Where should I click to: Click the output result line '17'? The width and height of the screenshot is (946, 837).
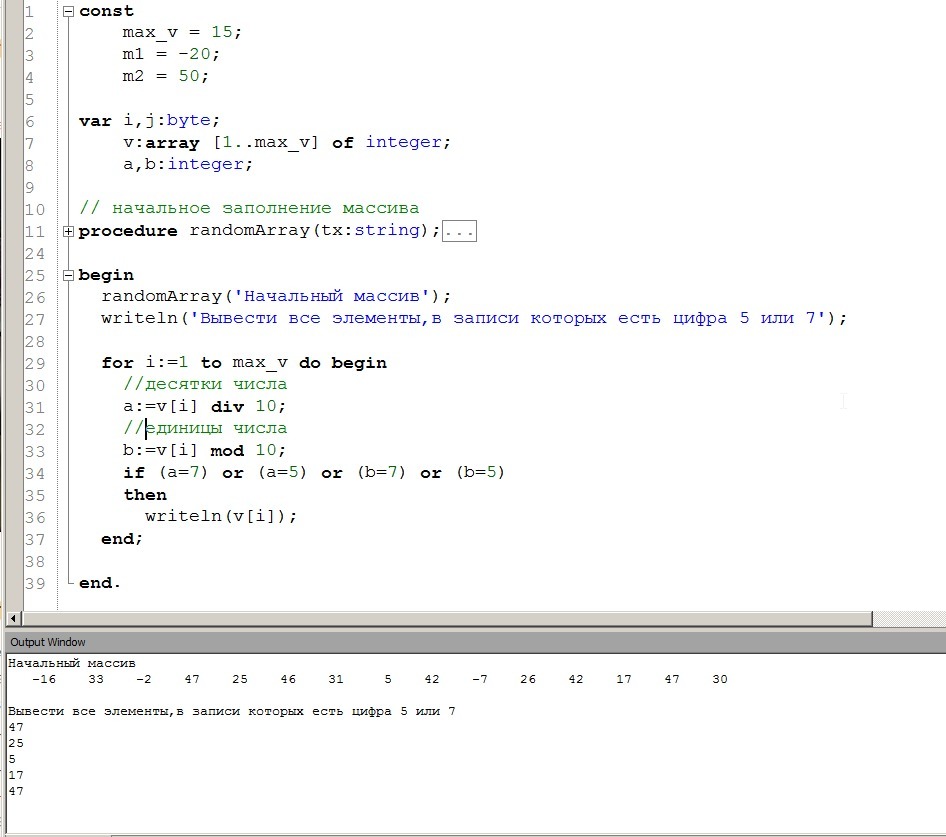(x=16, y=775)
